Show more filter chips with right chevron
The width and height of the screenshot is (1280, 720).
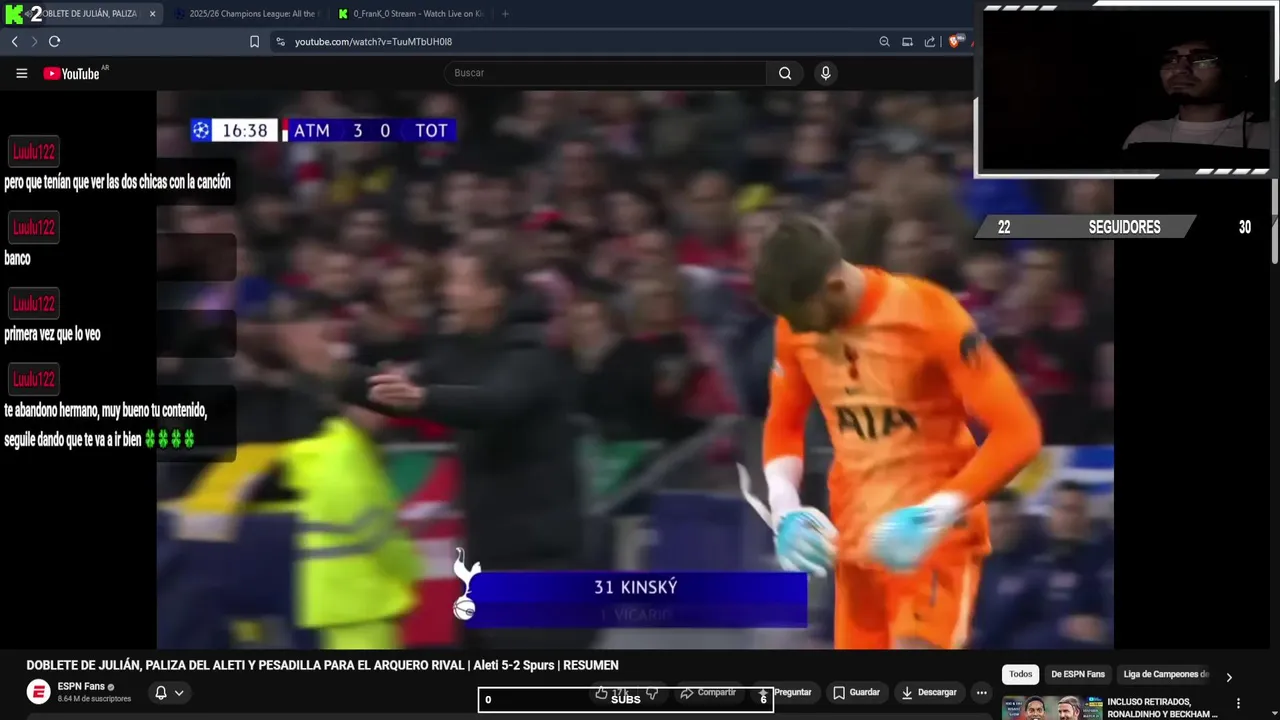point(1229,677)
